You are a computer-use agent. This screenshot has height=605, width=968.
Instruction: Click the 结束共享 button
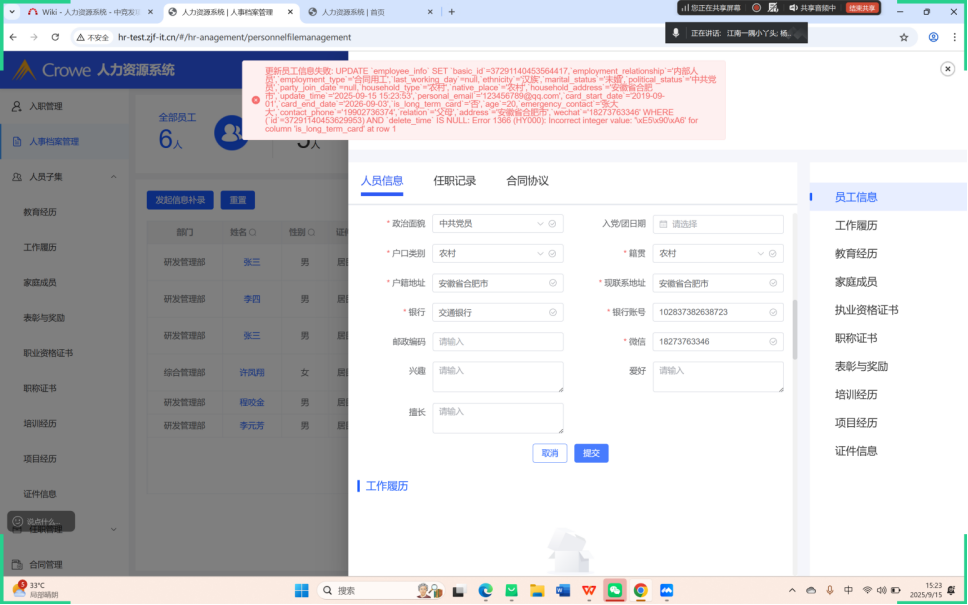(861, 8)
